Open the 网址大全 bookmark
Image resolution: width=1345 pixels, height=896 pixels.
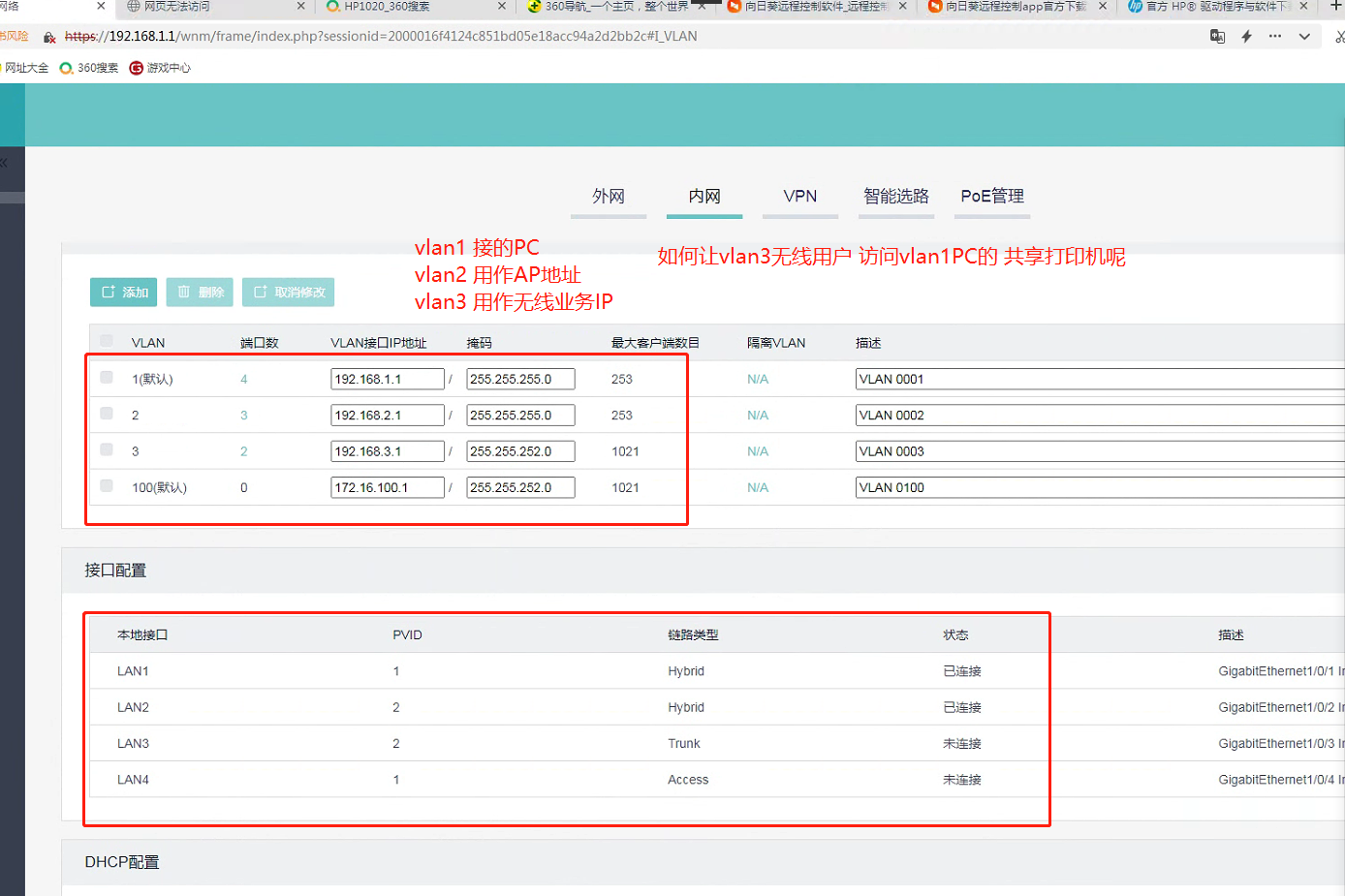point(25,68)
